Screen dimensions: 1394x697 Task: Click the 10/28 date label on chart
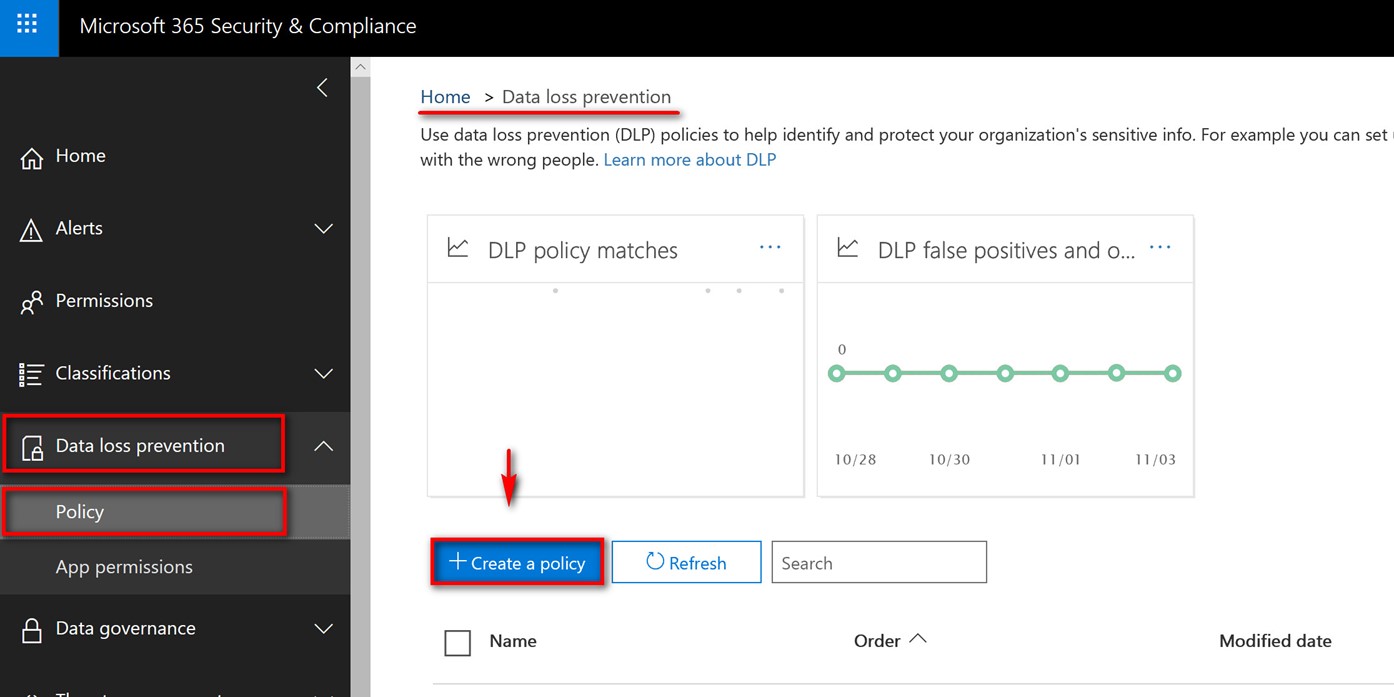click(x=855, y=460)
